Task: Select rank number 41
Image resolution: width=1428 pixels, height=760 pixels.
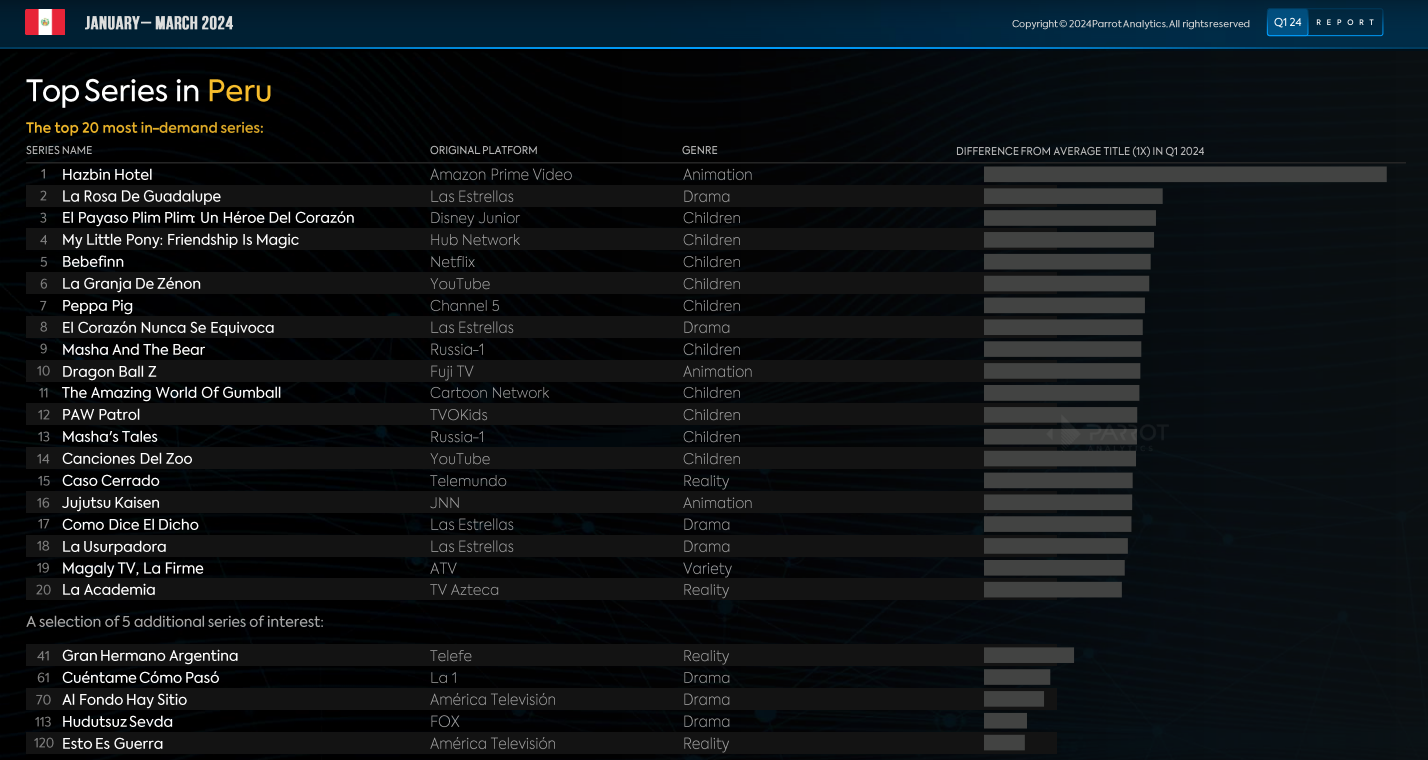Action: click(x=43, y=656)
